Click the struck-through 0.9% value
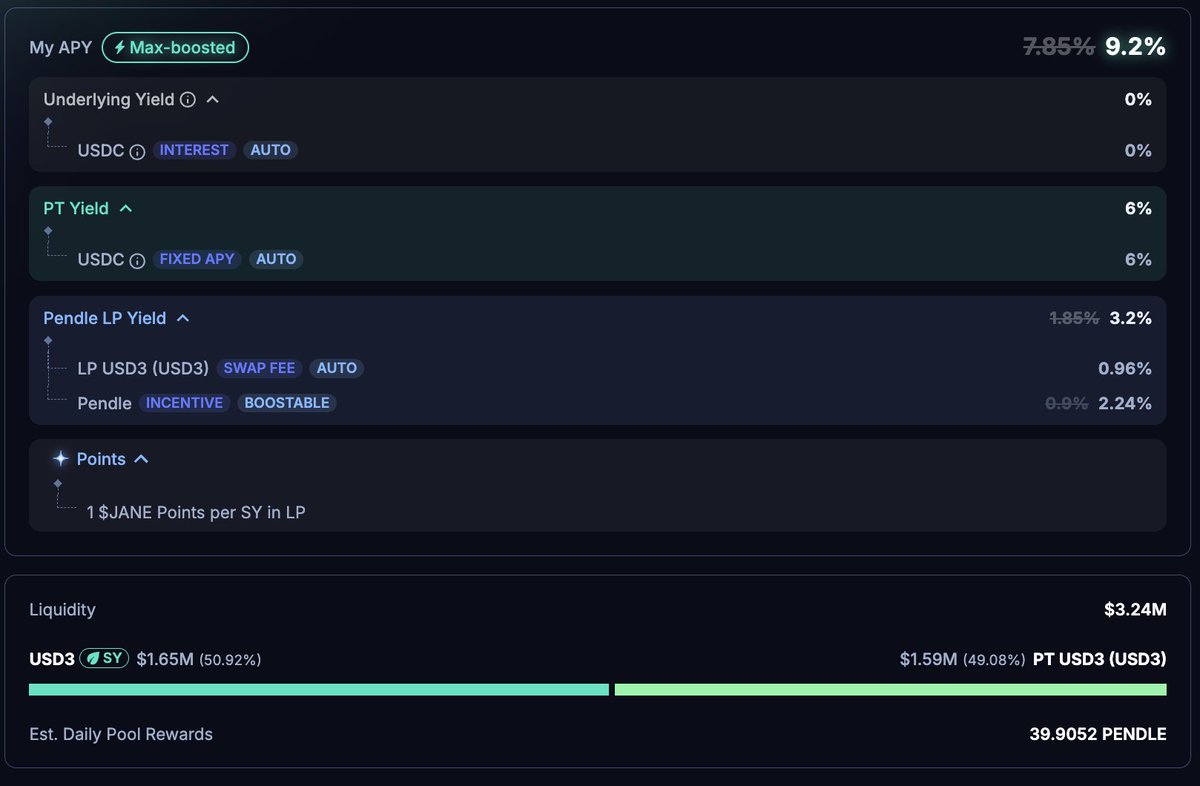Image resolution: width=1200 pixels, height=786 pixels. click(x=1067, y=403)
